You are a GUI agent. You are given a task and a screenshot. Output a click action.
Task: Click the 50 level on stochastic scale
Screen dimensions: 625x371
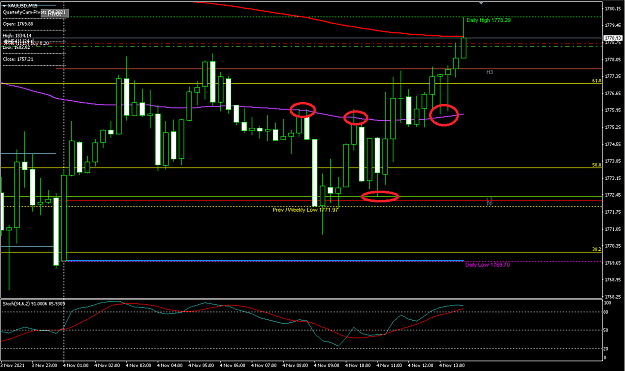[x=606, y=330]
